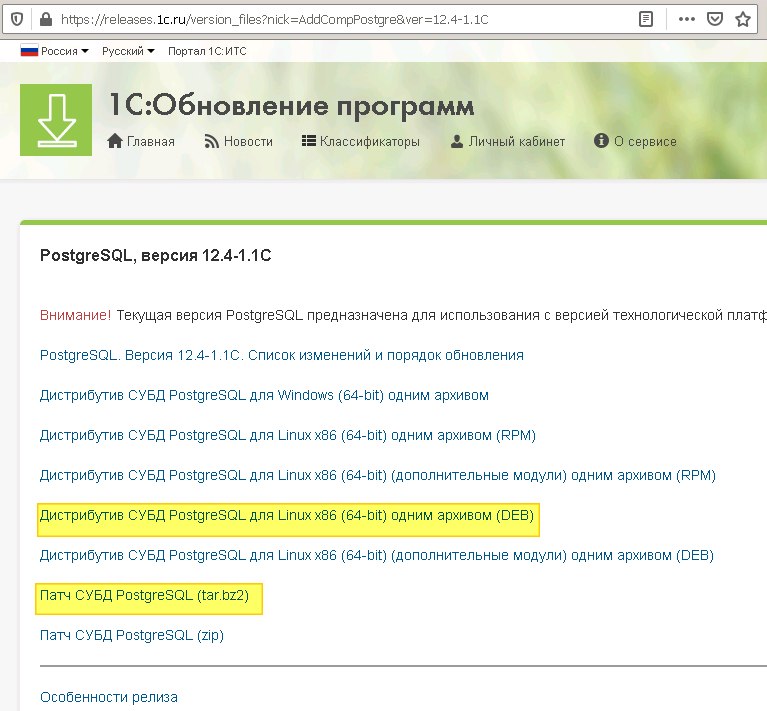The image size is (767, 711).
Task: Download дополнительные модули одним архивом (RPM)
Action: tap(378, 475)
